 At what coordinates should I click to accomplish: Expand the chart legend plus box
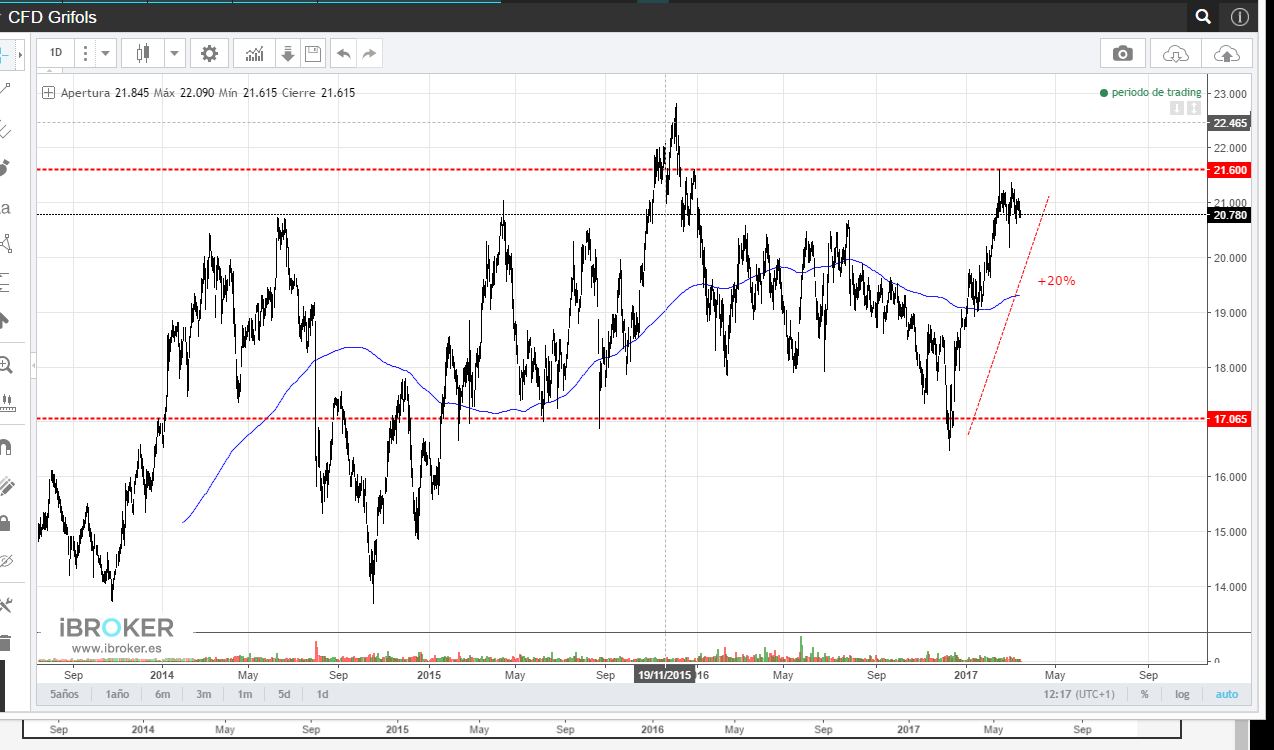point(48,93)
